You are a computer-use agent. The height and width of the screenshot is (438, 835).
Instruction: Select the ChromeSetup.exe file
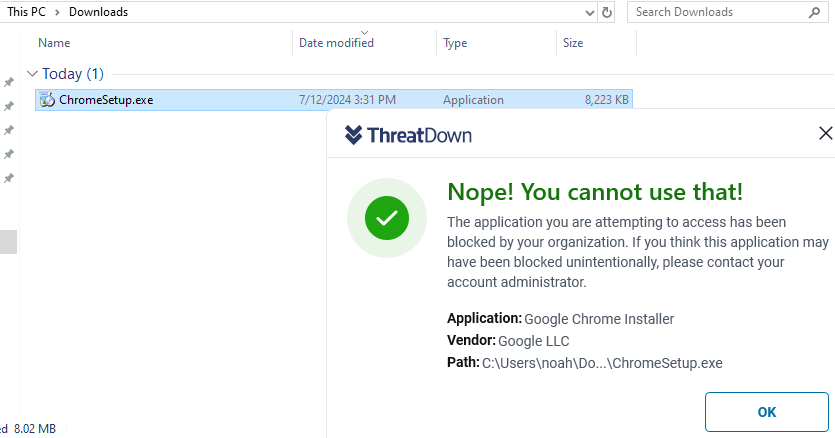click(x=333, y=100)
